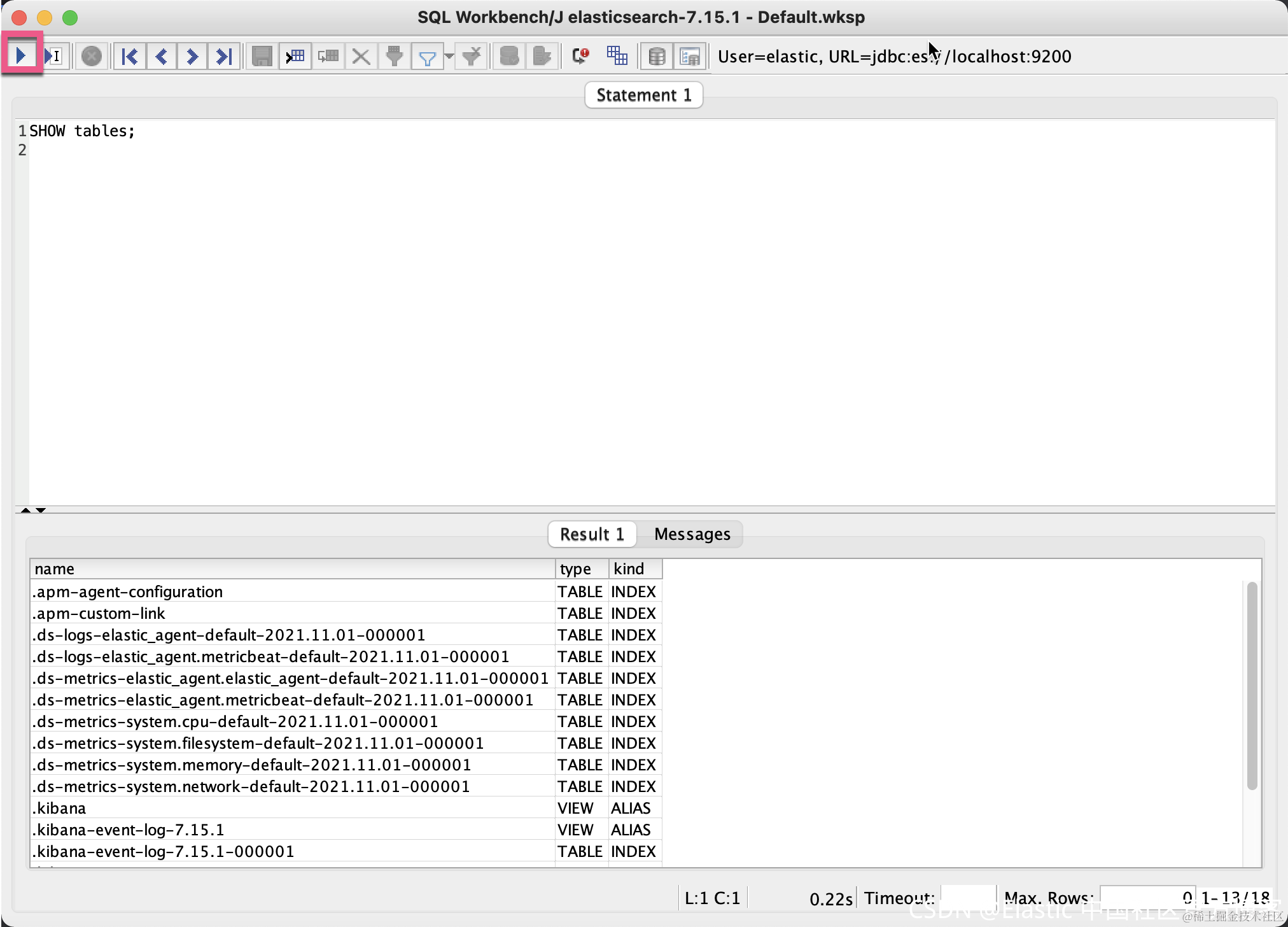The height and width of the screenshot is (927, 1288).
Task: Reset the result data filter
Action: click(472, 56)
